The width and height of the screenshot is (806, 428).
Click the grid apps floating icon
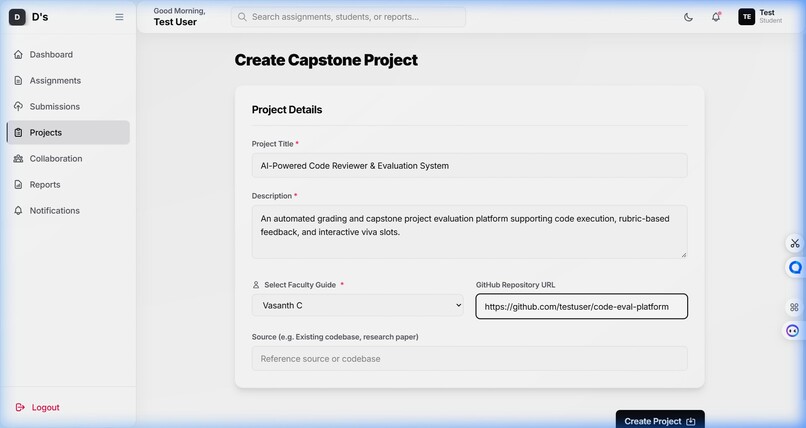[794, 307]
